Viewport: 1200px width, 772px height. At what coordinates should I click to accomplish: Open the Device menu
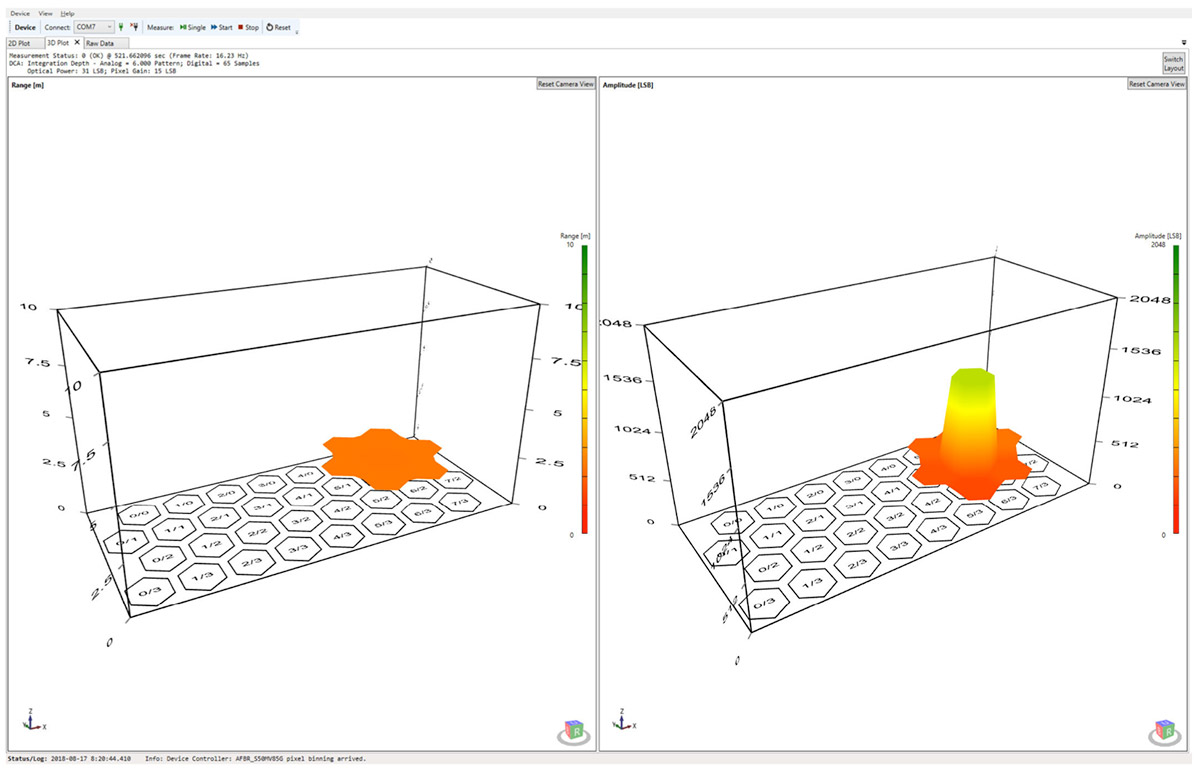click(x=21, y=12)
